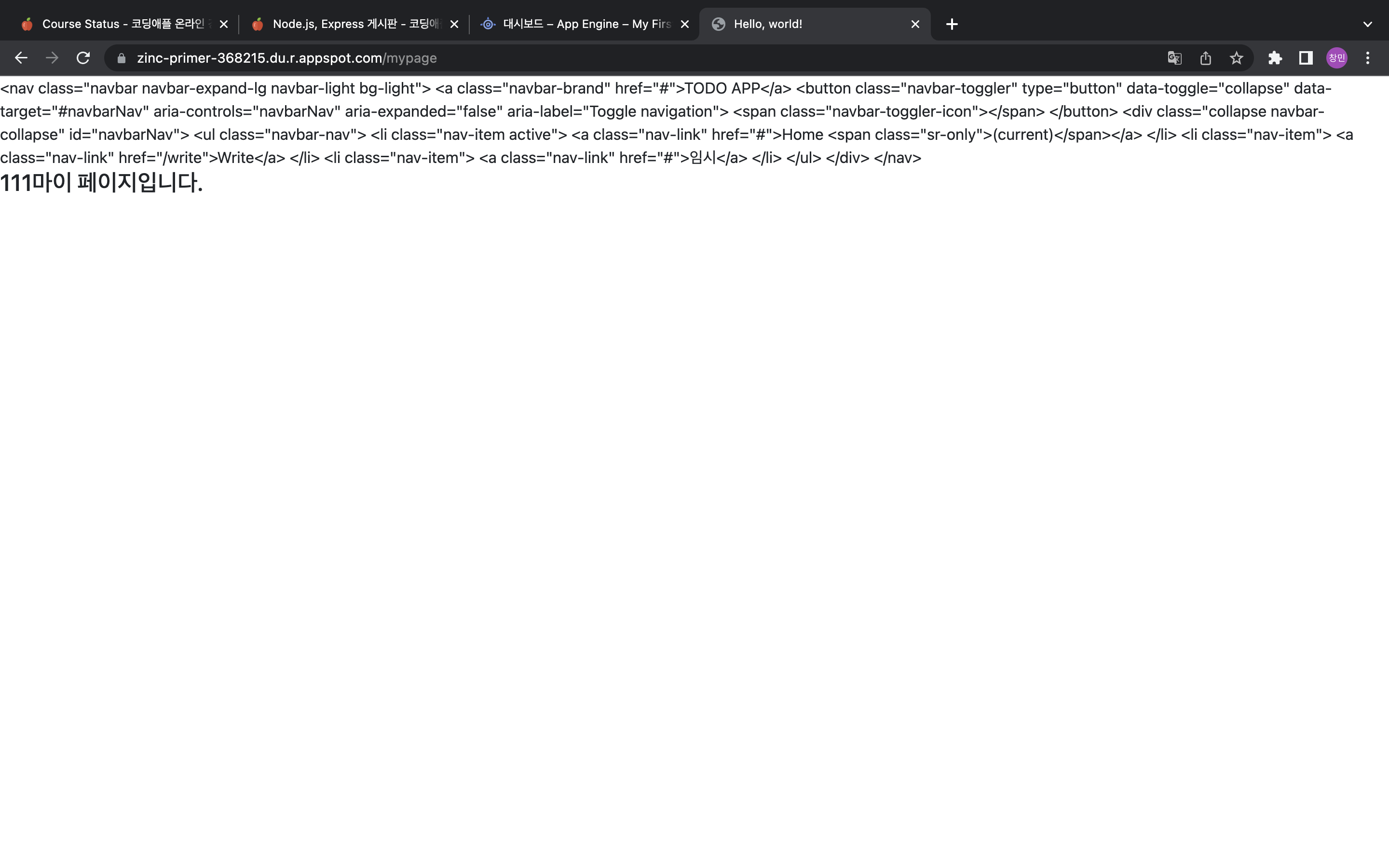Go back to the previous page
1389x868 pixels.
21,58
